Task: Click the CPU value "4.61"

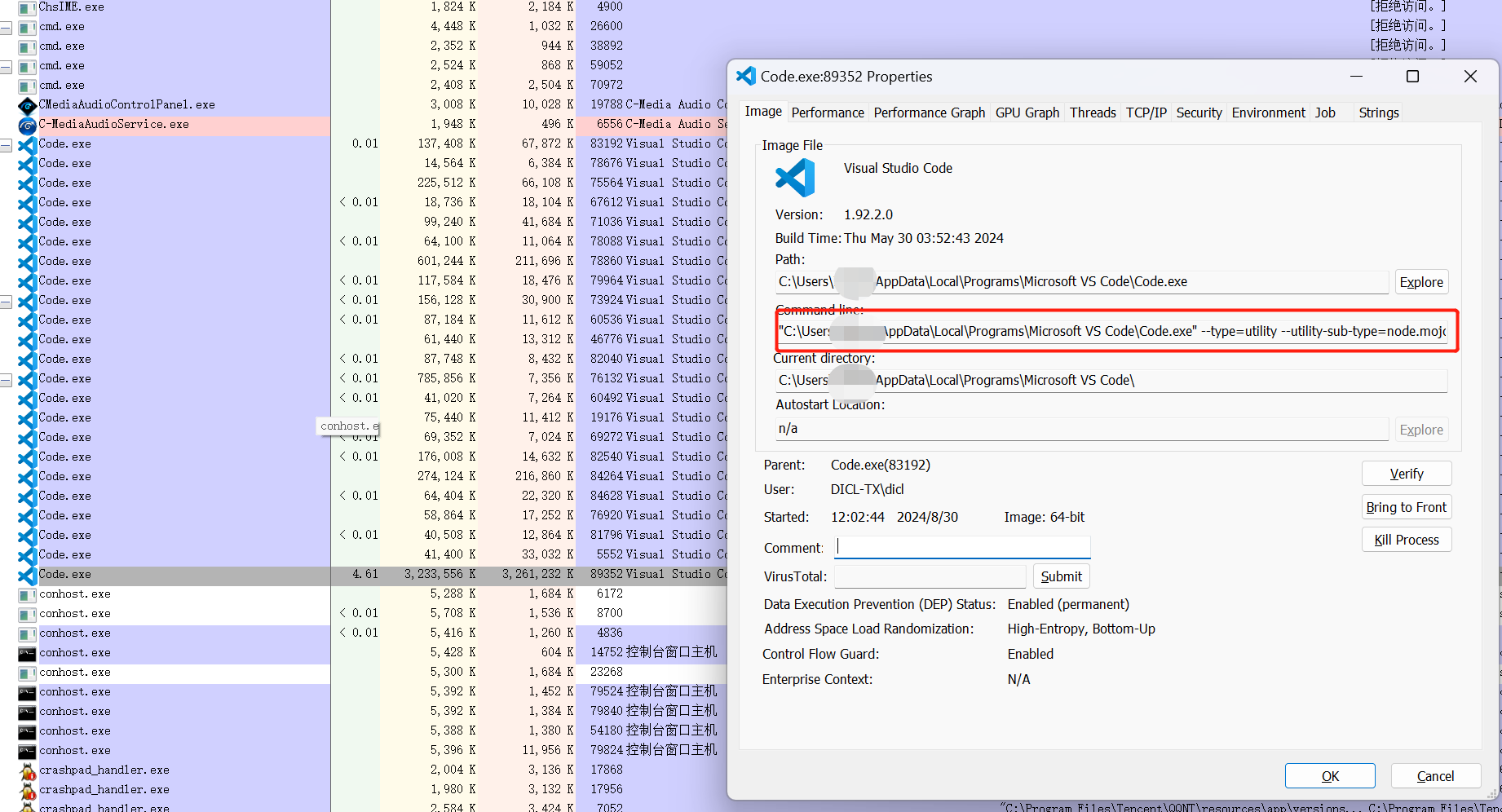Action: point(365,575)
